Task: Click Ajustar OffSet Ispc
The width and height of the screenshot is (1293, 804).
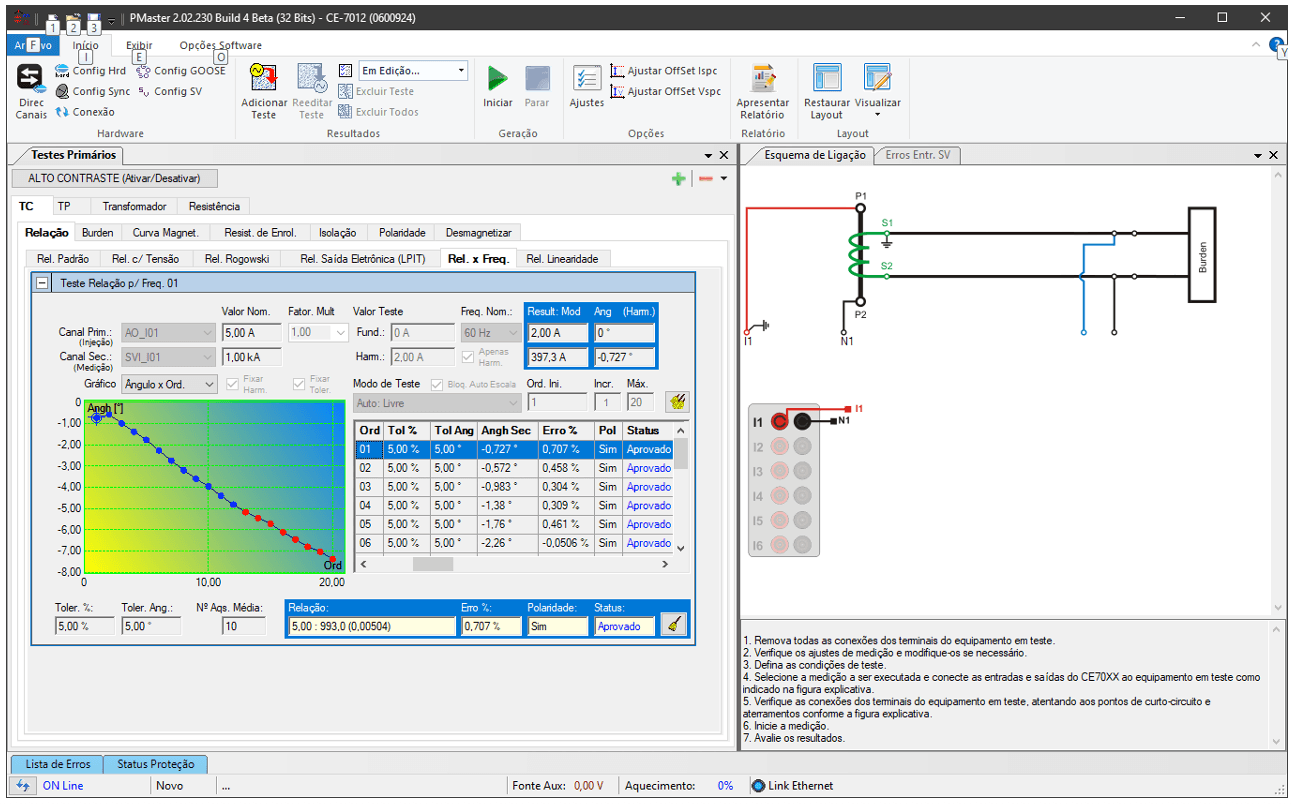Action: [x=663, y=71]
